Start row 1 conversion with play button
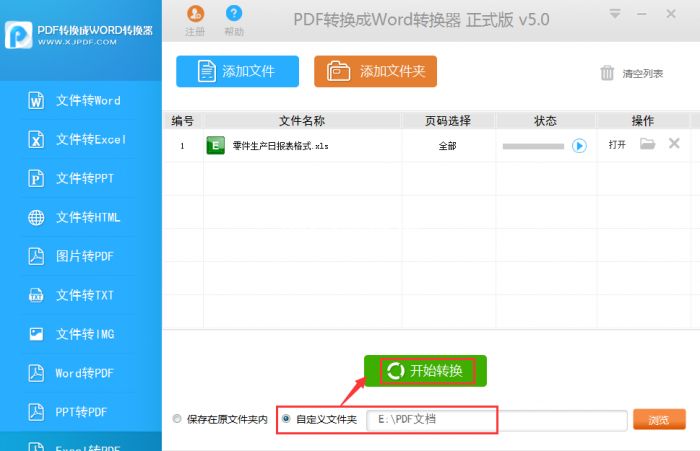700x451 pixels. coord(579,146)
